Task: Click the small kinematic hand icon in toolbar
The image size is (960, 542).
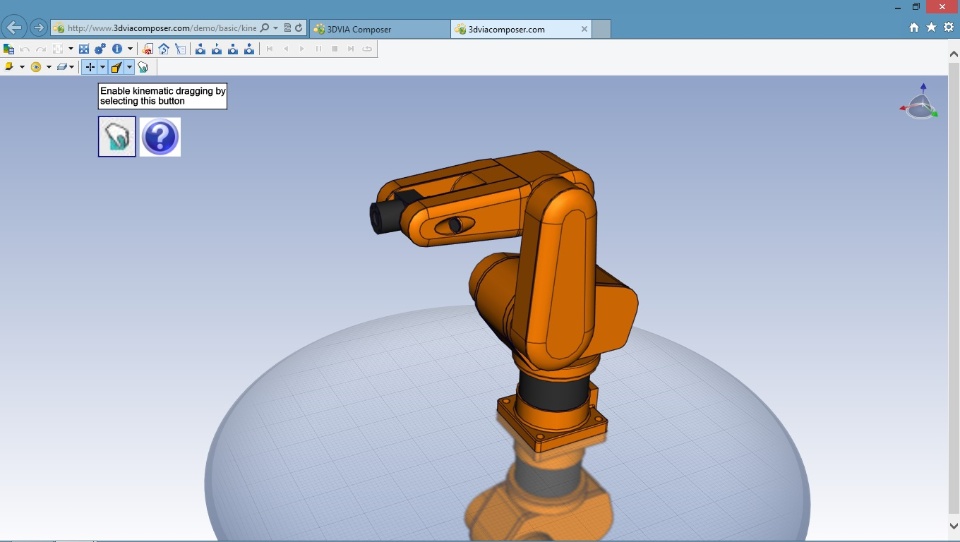Action: 143,67
